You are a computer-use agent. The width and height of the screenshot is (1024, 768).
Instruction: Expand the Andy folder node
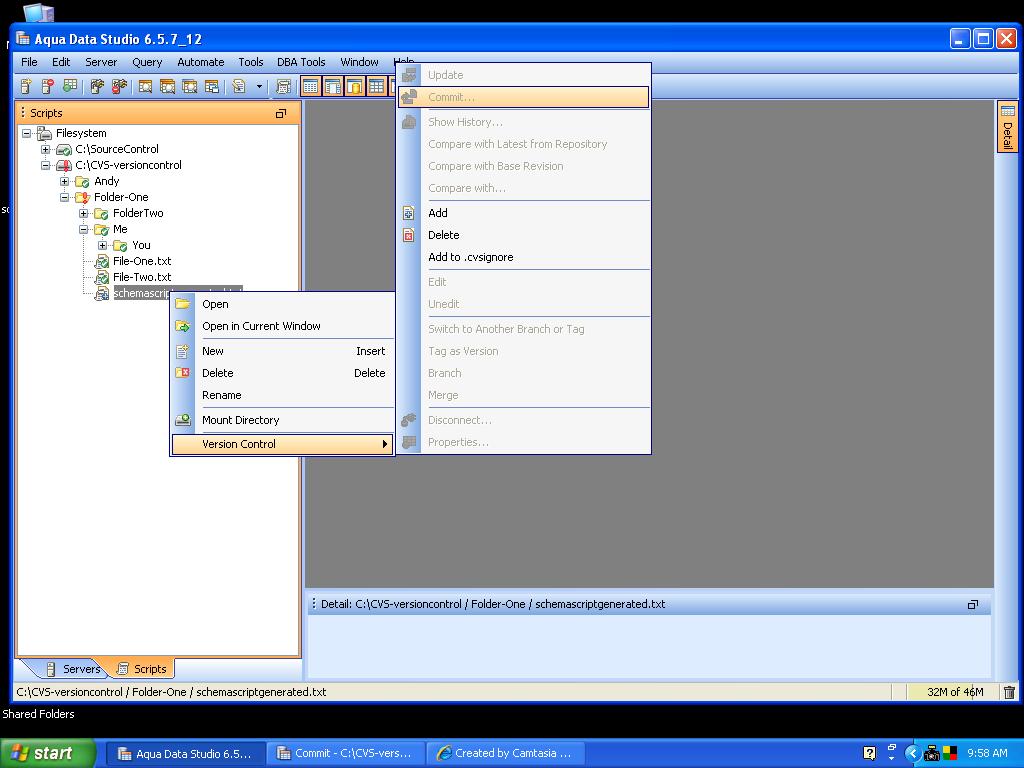[x=64, y=182]
